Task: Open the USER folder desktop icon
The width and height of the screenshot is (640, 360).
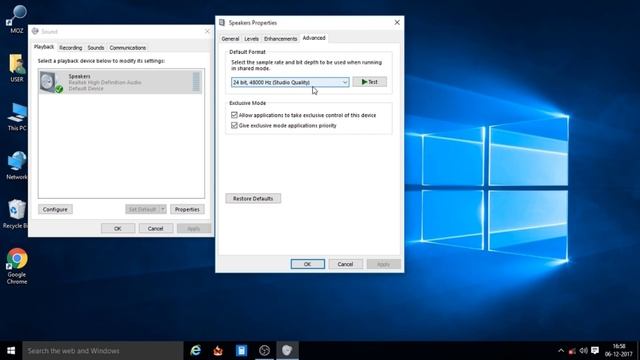Action: pos(16,67)
